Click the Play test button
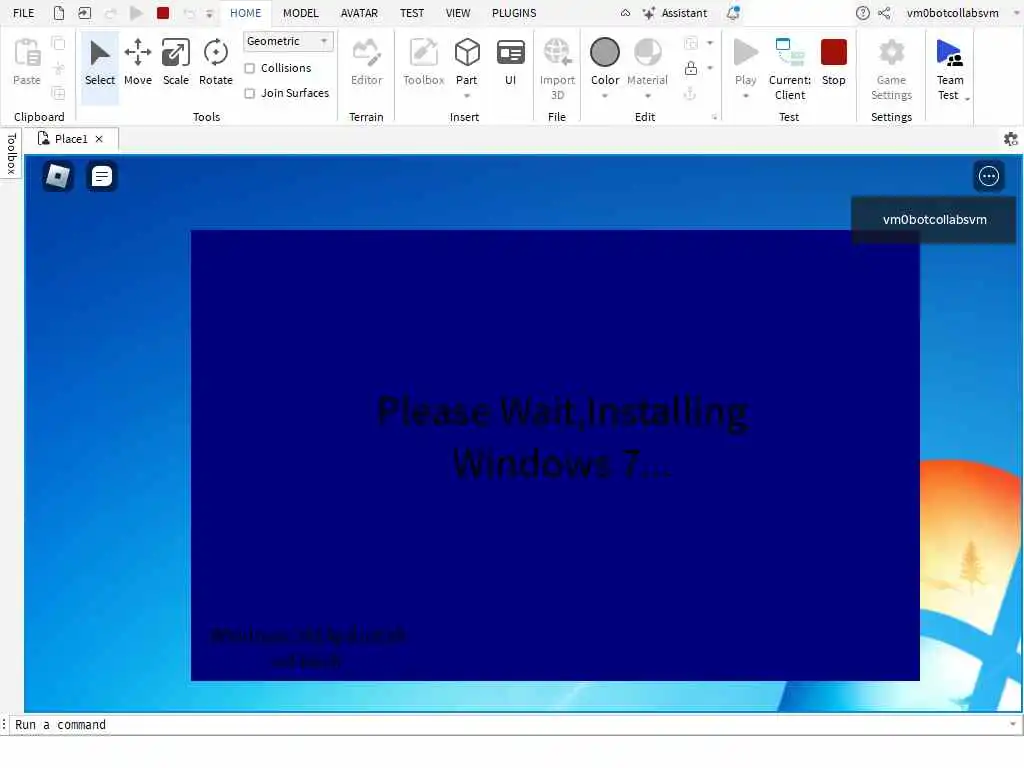Screen dimensions: 1024x768 pyautogui.click(x=745, y=60)
